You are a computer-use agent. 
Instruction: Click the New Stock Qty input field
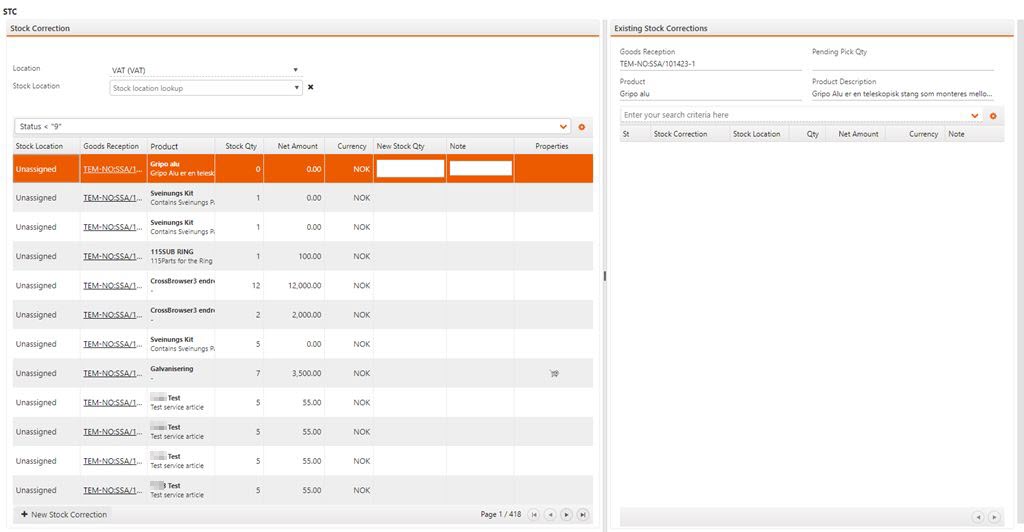(410, 169)
